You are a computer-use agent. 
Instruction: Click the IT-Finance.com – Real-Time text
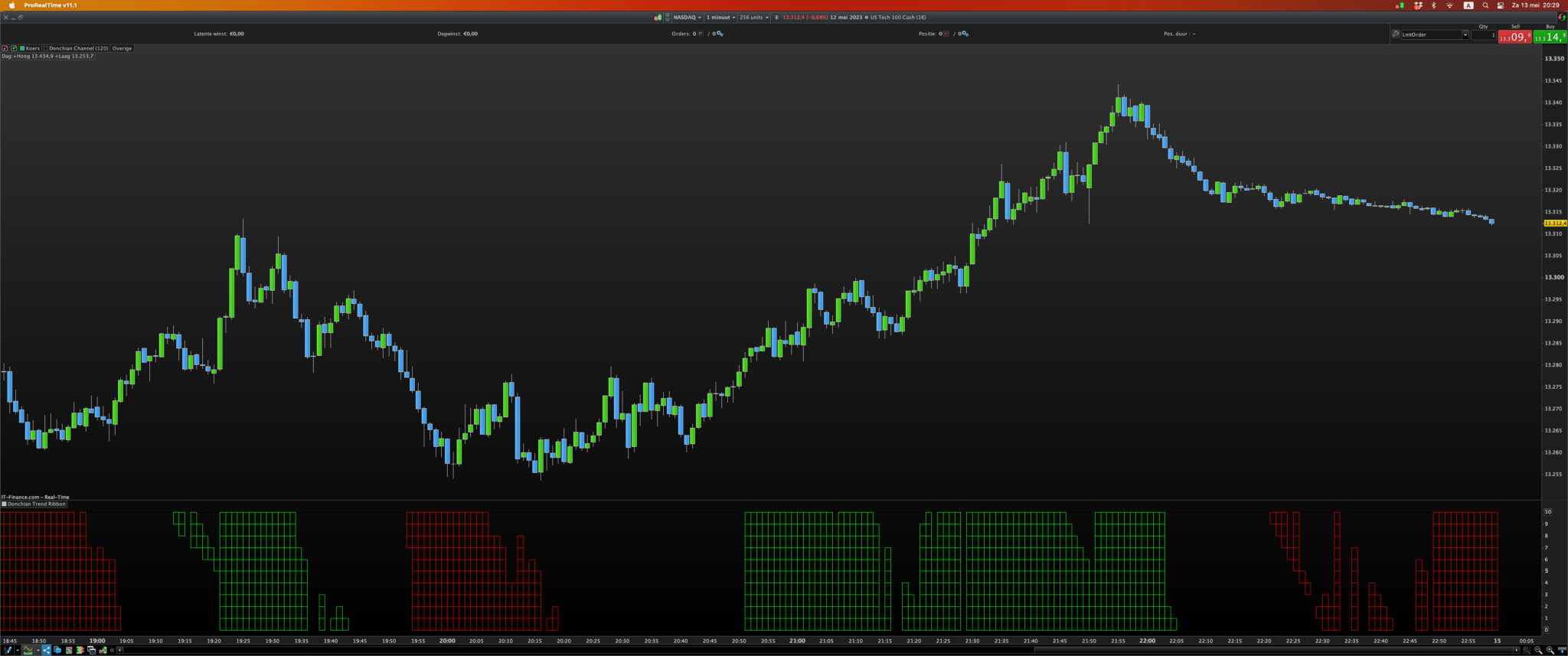coord(35,497)
